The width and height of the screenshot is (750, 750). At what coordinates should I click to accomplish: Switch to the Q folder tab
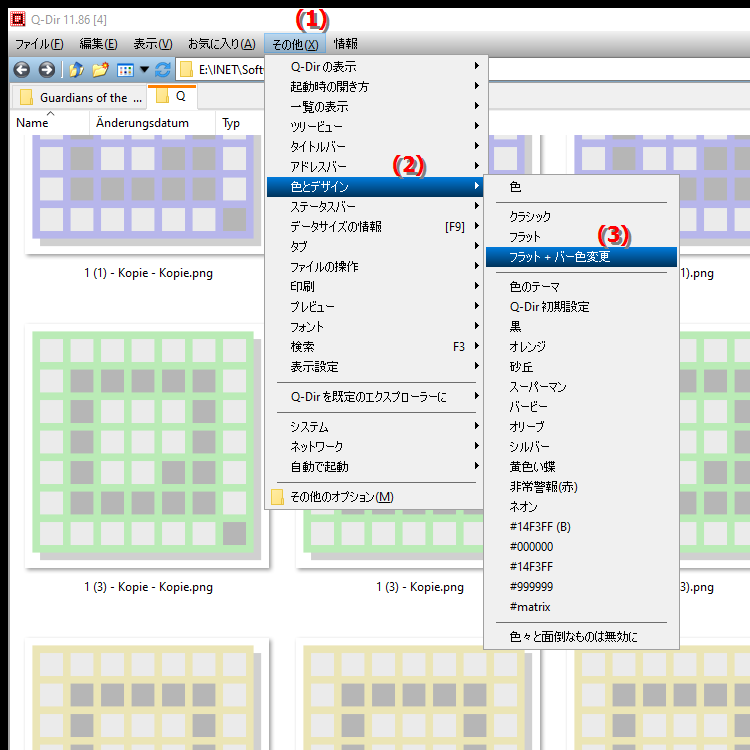[x=172, y=97]
